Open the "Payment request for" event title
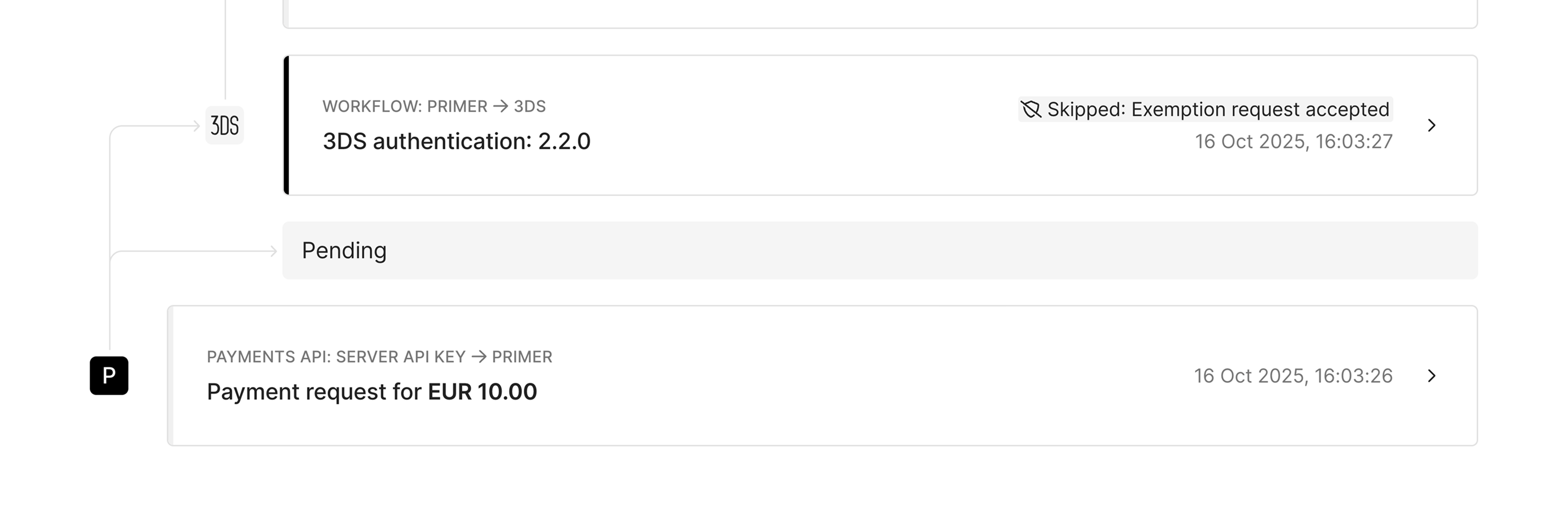Screen dimensions: 1568x511 click(316, 392)
